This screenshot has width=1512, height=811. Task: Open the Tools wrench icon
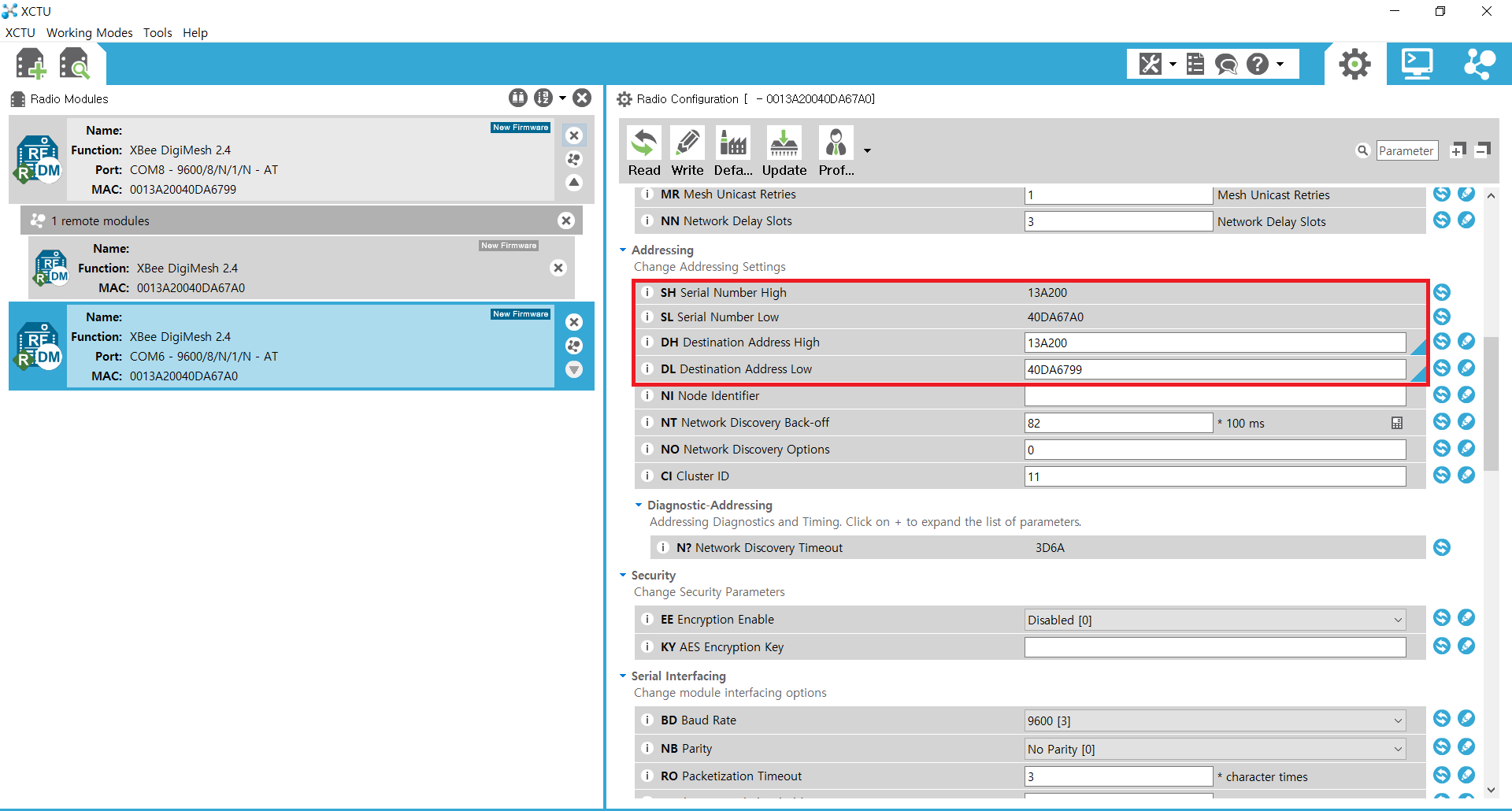coord(1150,64)
